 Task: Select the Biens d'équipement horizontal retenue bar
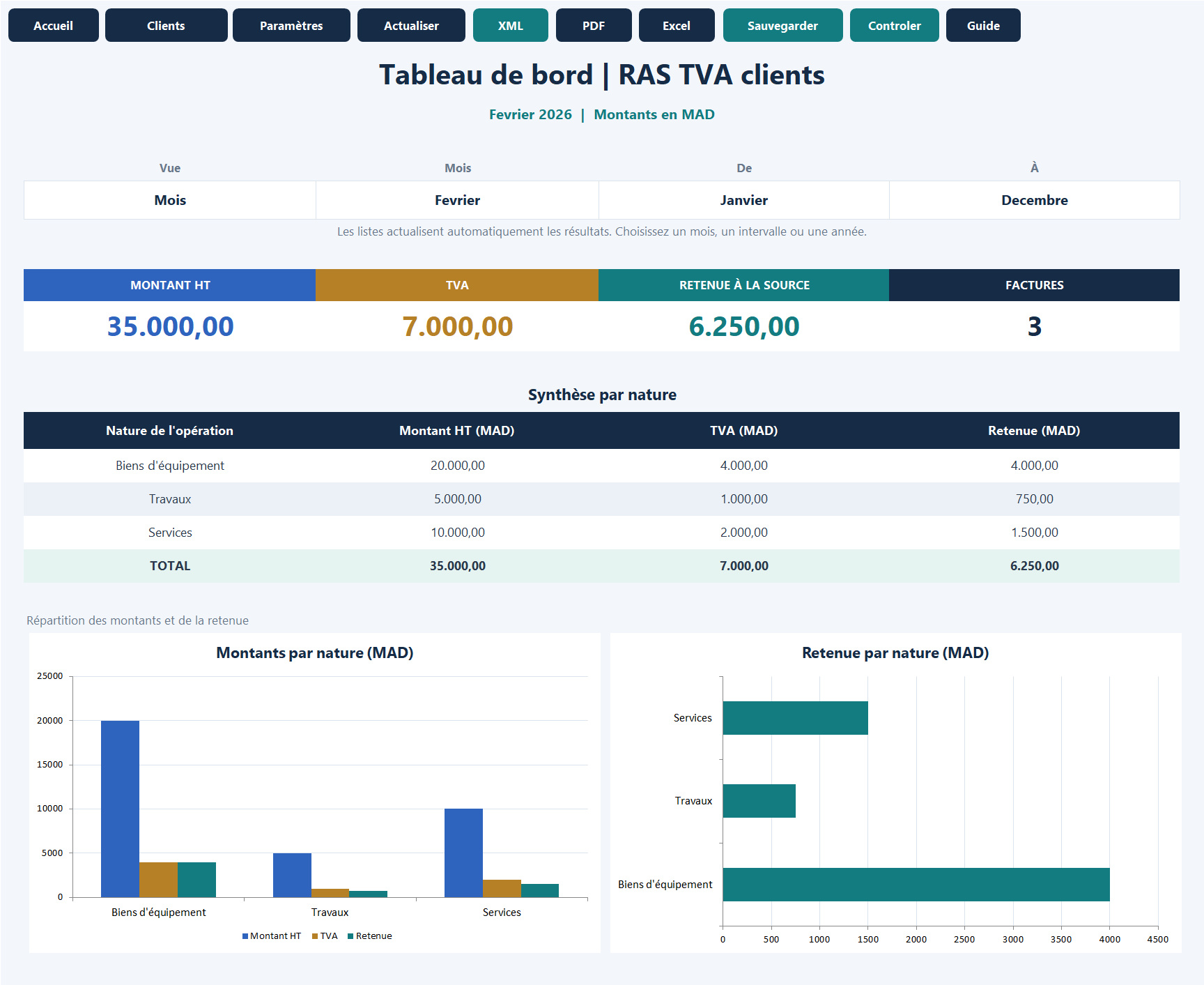pos(916,885)
